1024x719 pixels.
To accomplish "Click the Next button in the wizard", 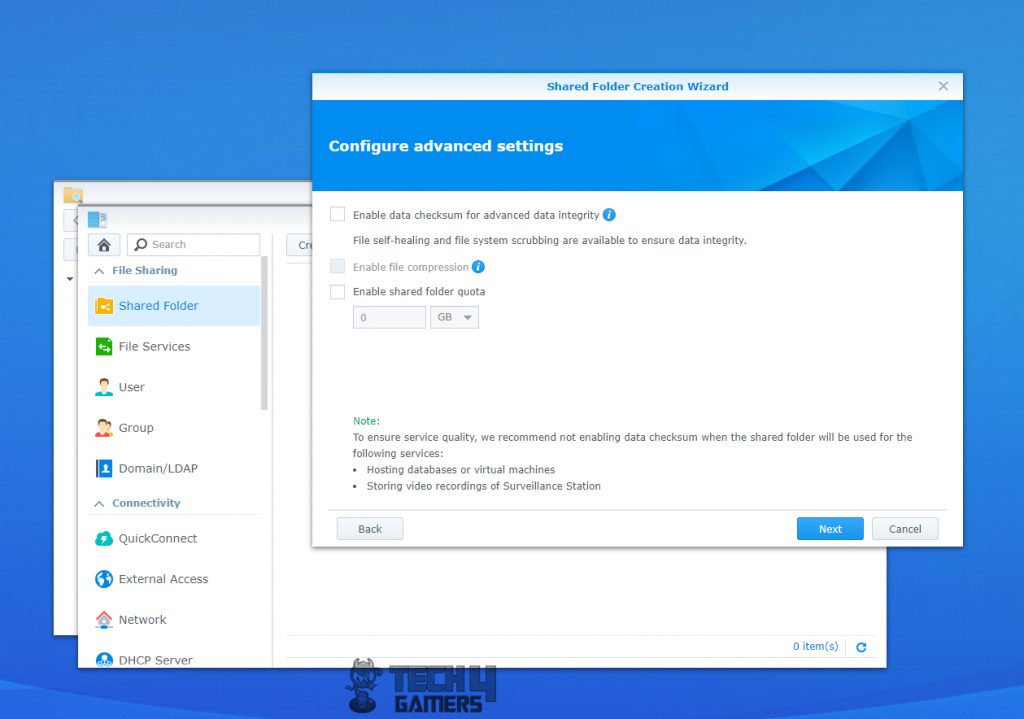I will point(829,528).
